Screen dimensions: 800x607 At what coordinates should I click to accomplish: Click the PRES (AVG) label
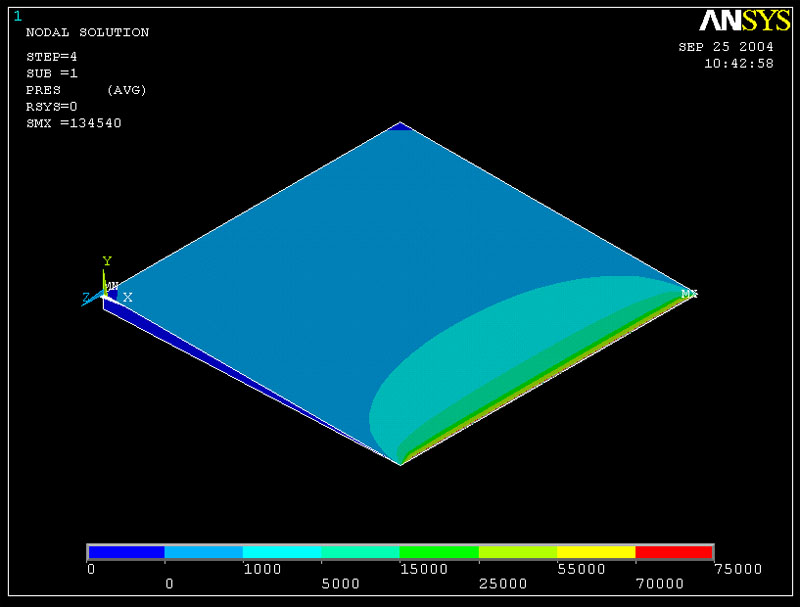(86, 90)
